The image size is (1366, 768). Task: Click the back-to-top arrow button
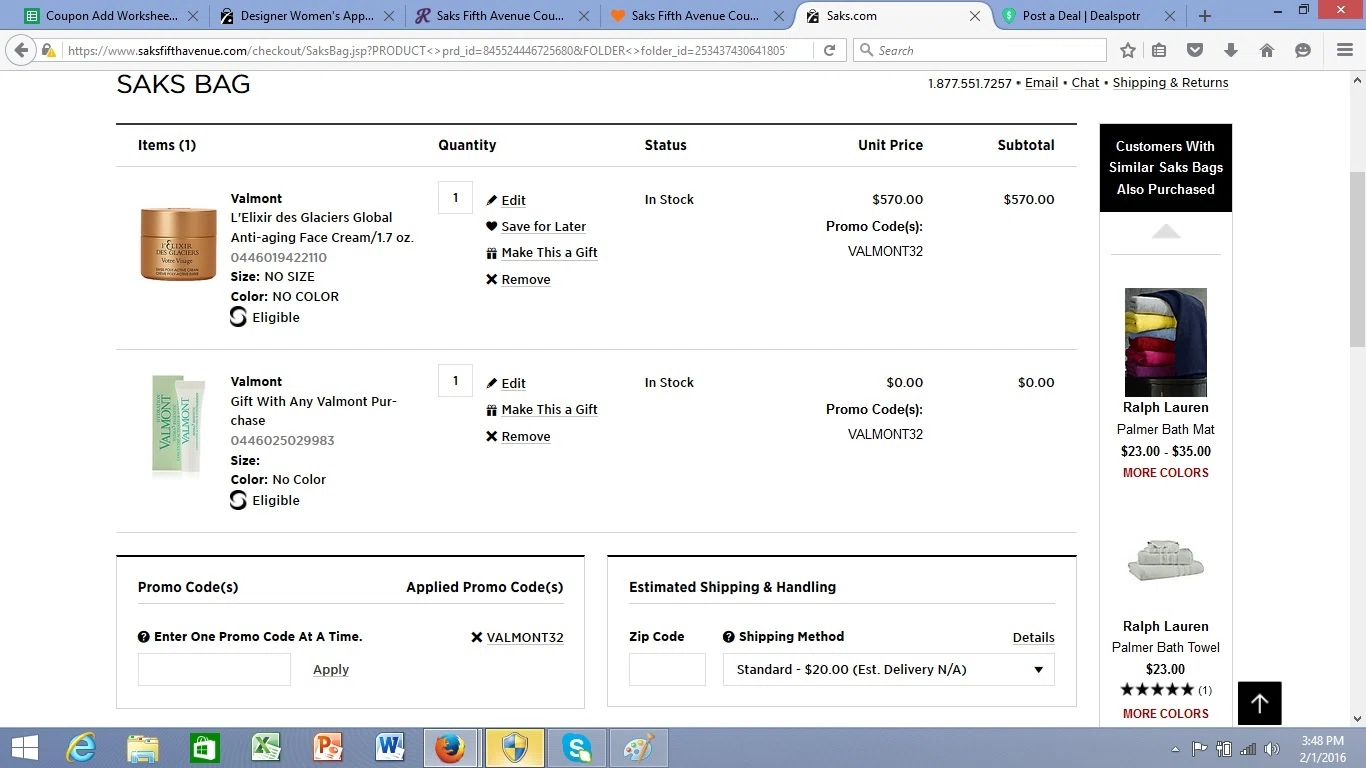tap(1259, 703)
